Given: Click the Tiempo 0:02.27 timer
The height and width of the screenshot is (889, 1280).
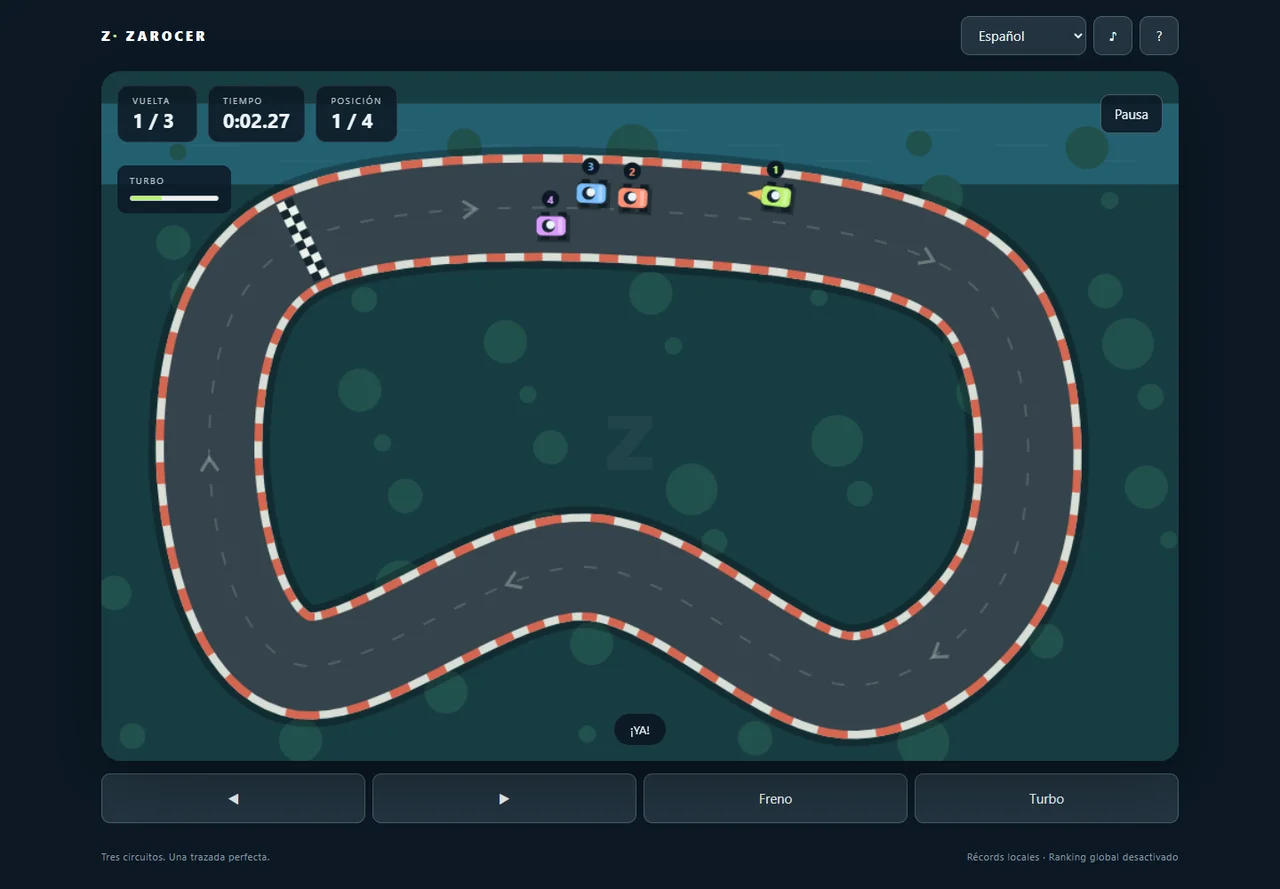Looking at the screenshot, I should tap(256, 114).
